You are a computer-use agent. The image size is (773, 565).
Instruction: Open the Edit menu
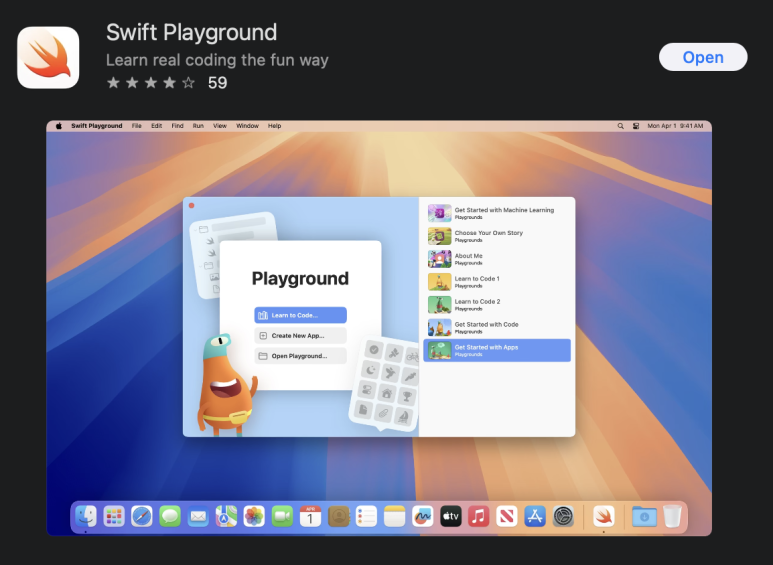pos(156,126)
